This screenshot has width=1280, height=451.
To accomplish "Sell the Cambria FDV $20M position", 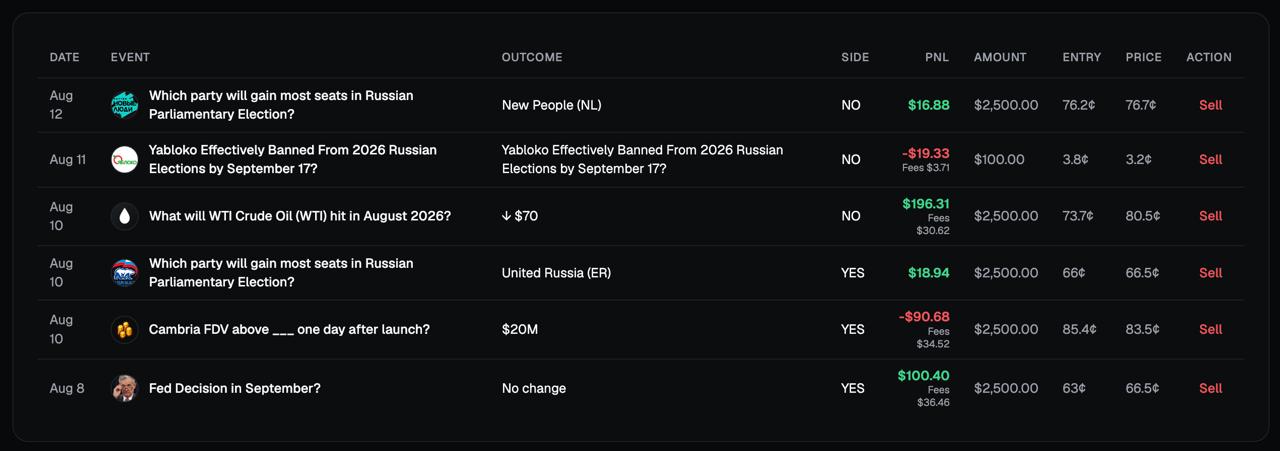I will coord(1210,329).
